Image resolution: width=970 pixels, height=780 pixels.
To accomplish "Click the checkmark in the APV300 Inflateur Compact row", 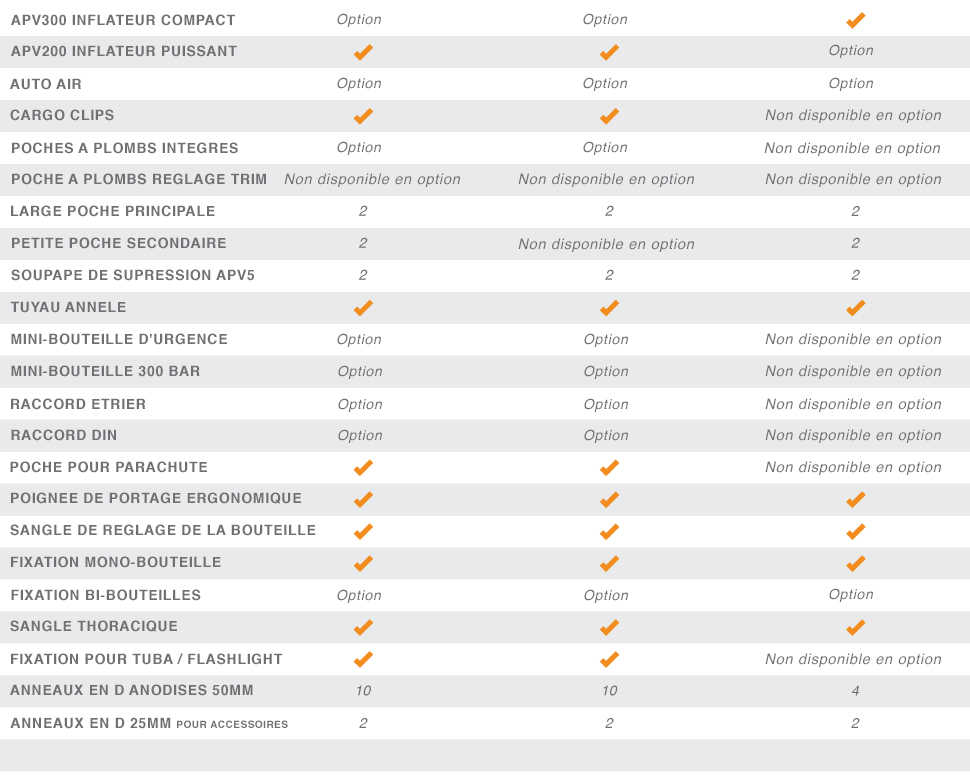I will [855, 20].
